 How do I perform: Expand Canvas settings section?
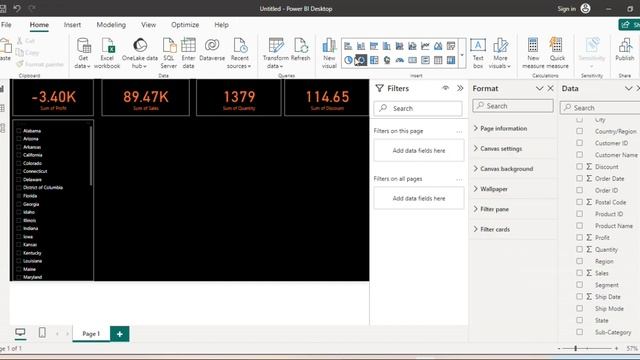click(501, 149)
